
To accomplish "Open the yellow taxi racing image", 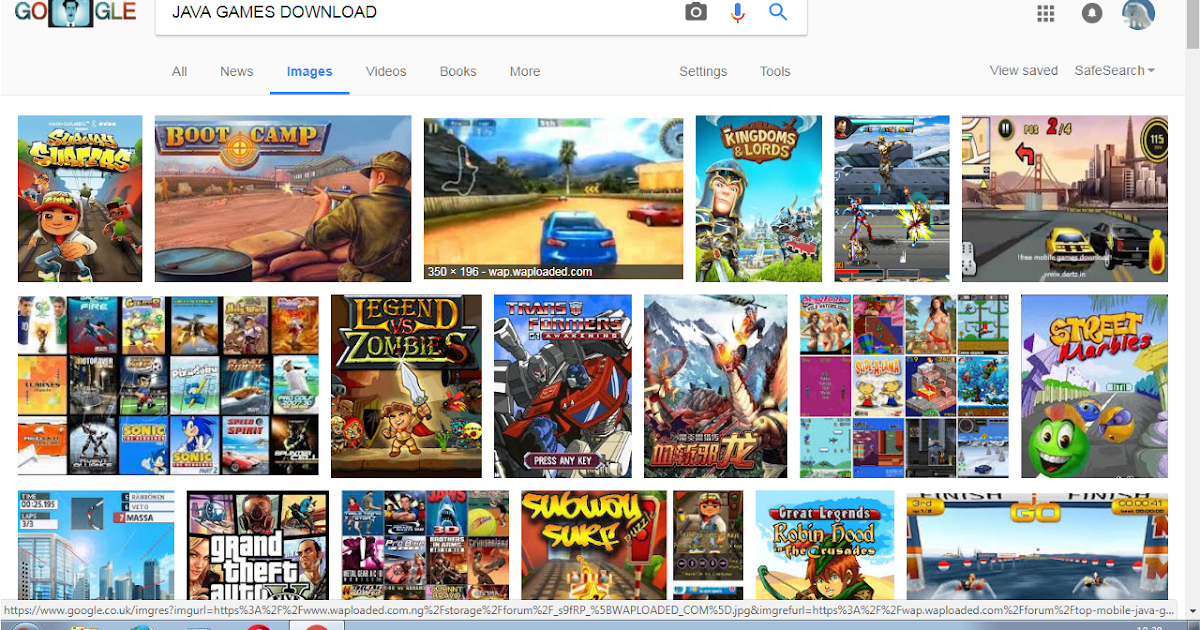I will point(1065,199).
